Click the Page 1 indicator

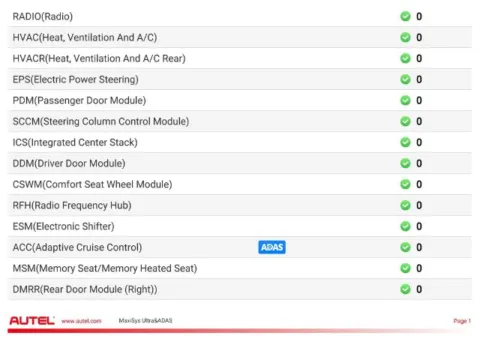coord(462,321)
